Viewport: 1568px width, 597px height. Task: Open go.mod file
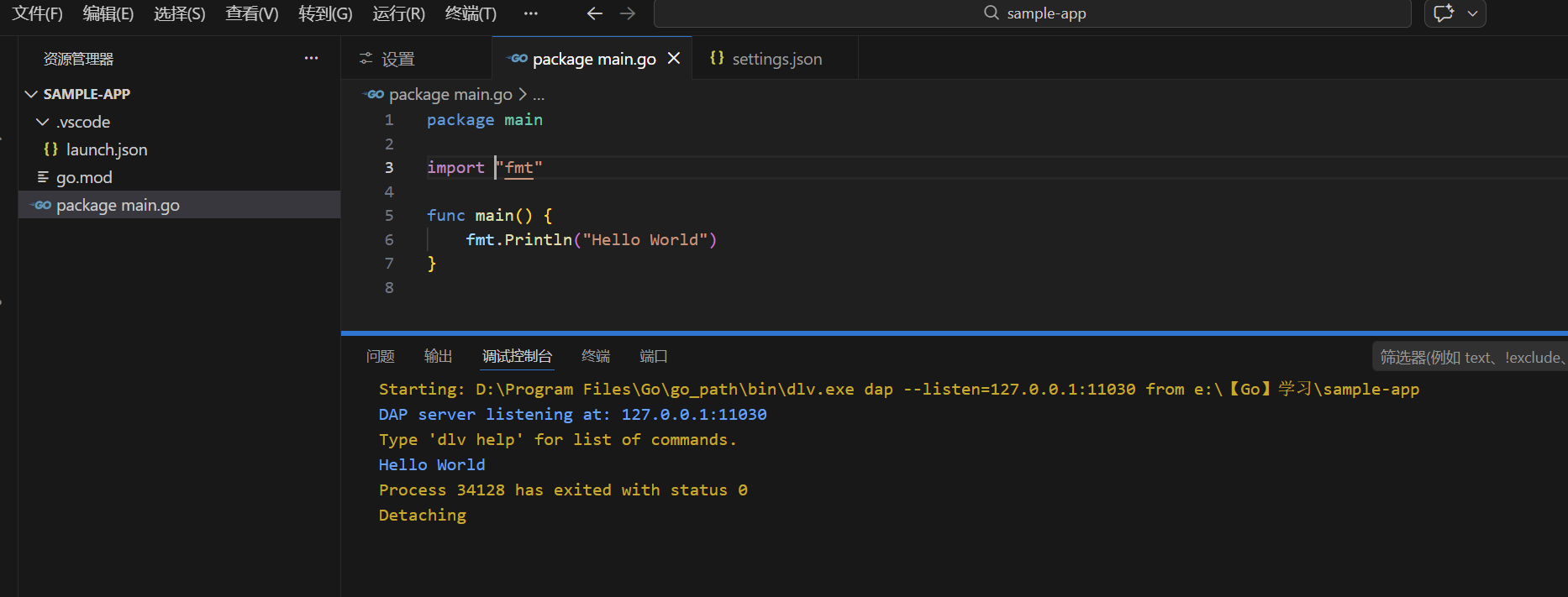pos(83,177)
